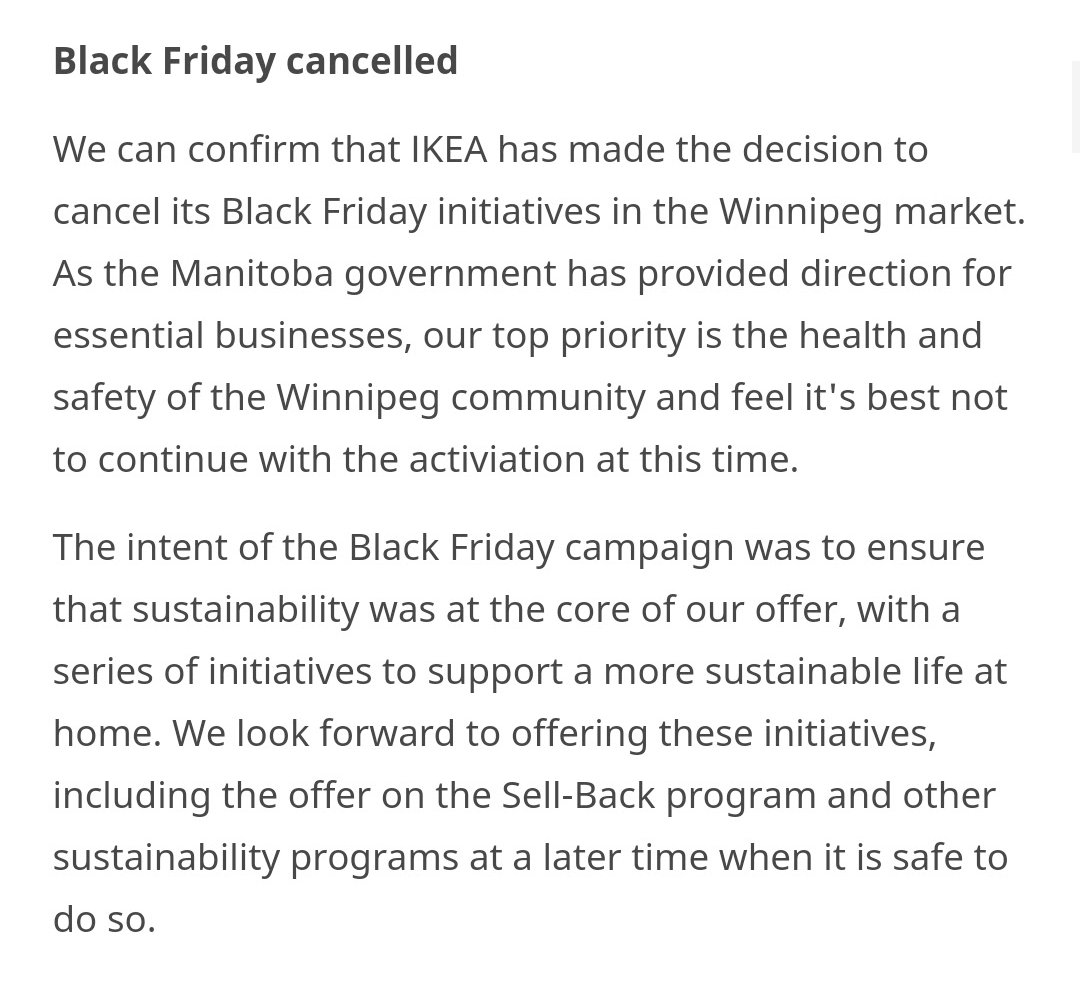The image size is (1080, 1005).
Task: Click the words 'sustainable life at'
Action: point(856,672)
